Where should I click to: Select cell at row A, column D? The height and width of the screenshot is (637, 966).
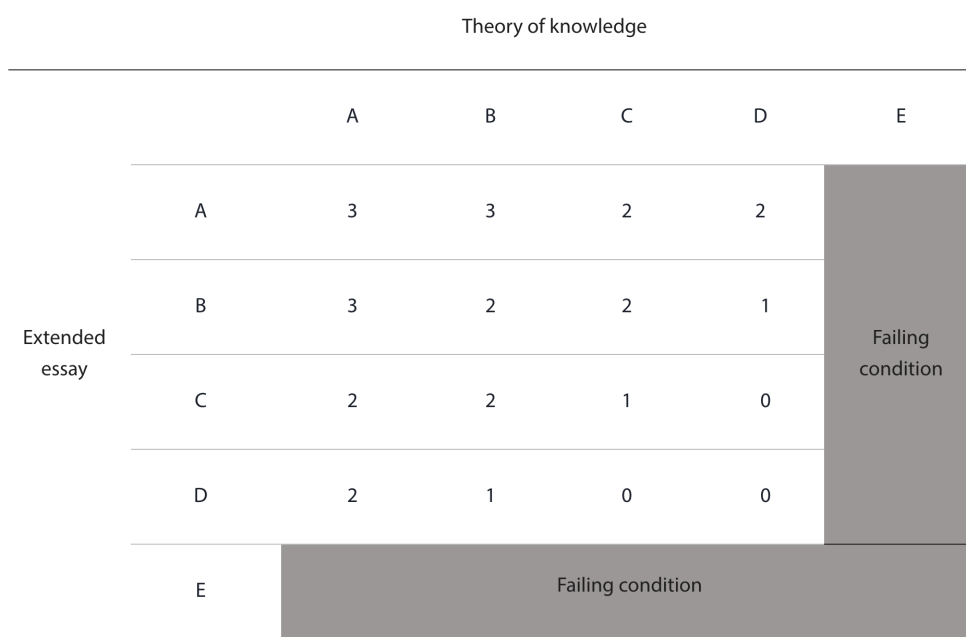pyautogui.click(x=760, y=212)
